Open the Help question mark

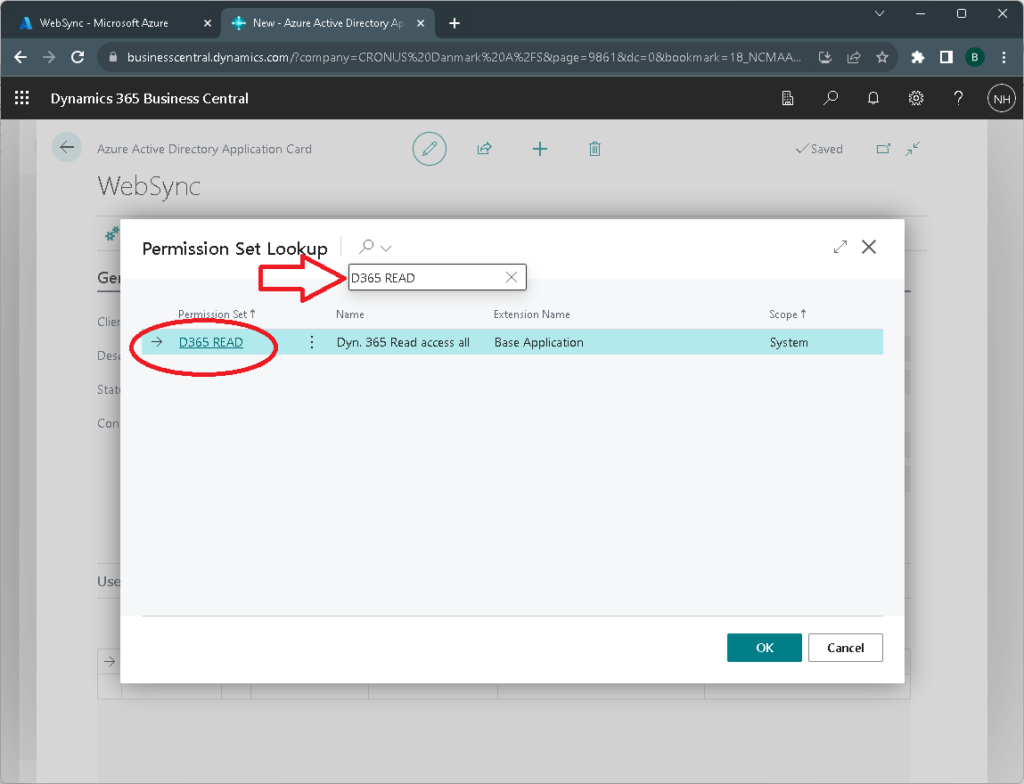point(958,98)
